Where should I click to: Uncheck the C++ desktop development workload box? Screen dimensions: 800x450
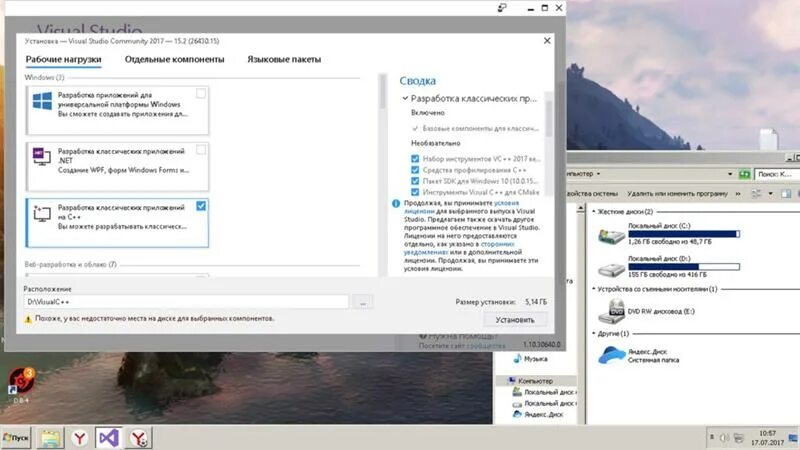pyautogui.click(x=201, y=206)
